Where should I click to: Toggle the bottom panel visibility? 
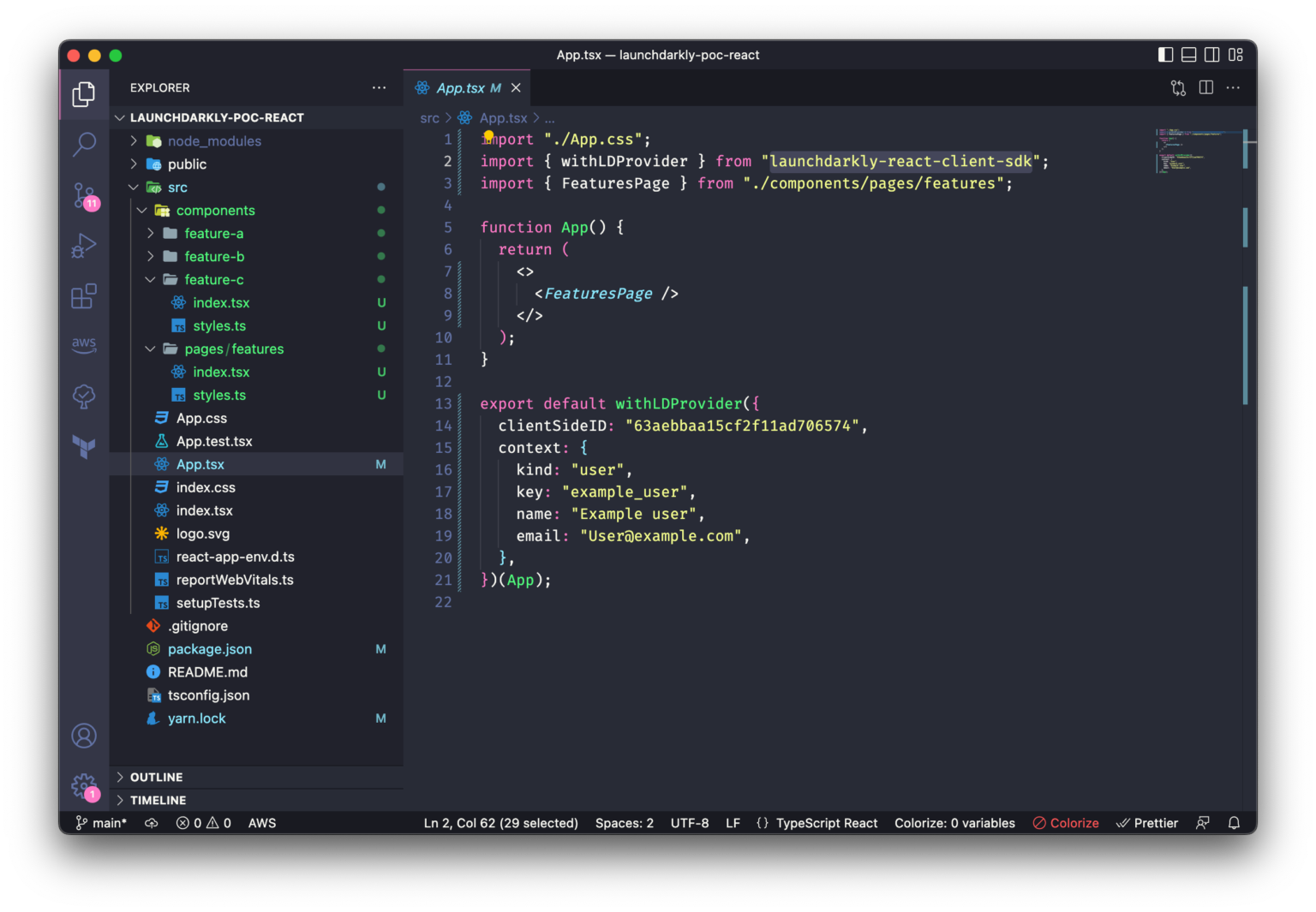click(x=1188, y=55)
